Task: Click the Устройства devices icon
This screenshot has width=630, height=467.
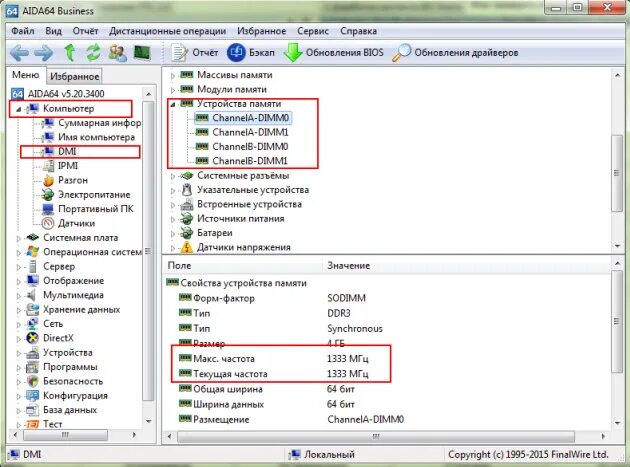Action: [x=32, y=352]
